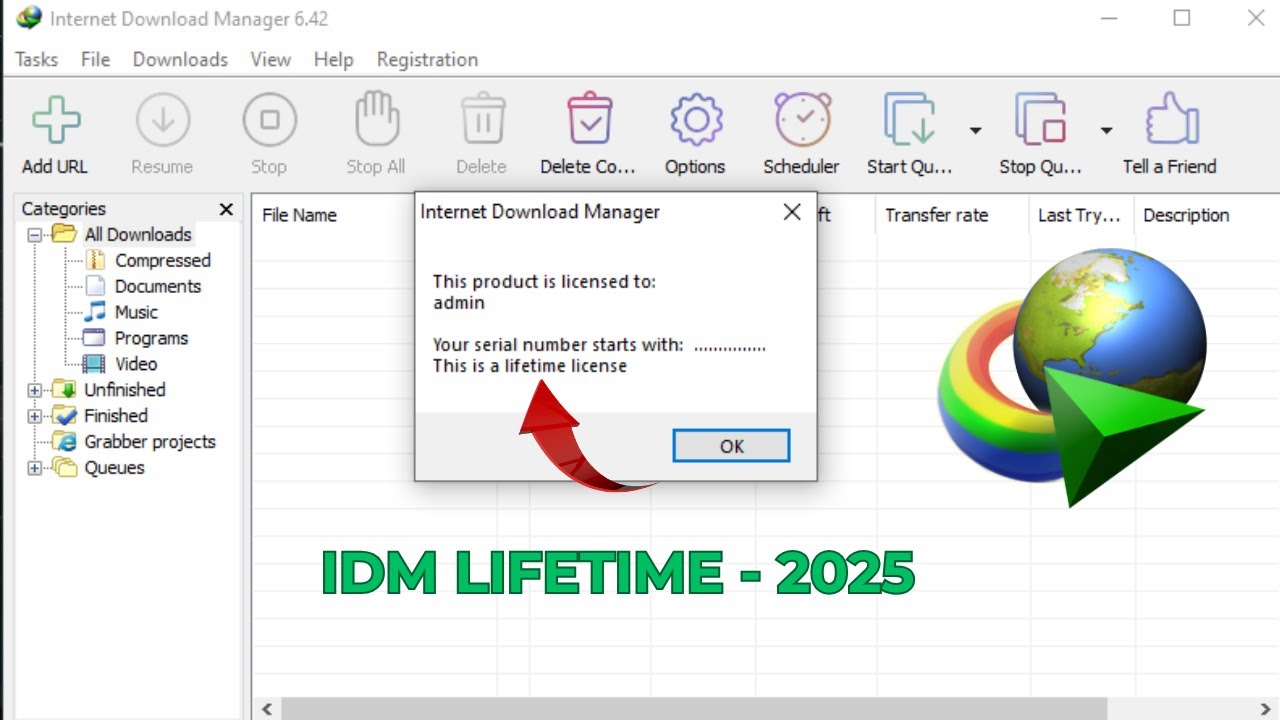
Task: Open the Tasks menu
Action: (37, 60)
